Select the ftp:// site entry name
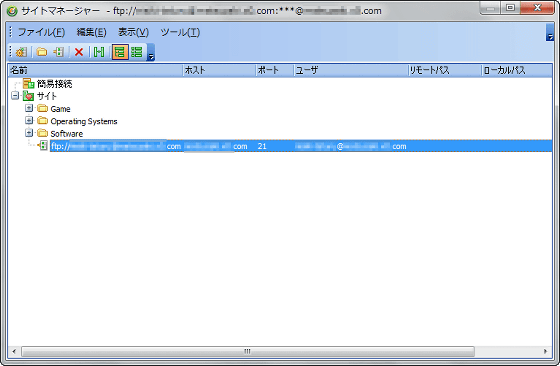Screen dimensions: 560x366 pos(116,146)
